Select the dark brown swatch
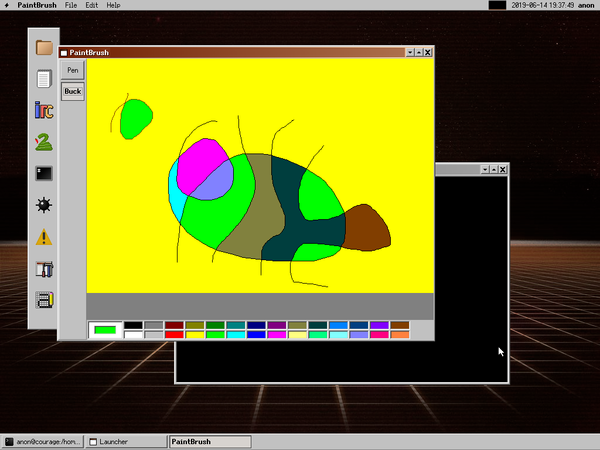 (x=400, y=325)
